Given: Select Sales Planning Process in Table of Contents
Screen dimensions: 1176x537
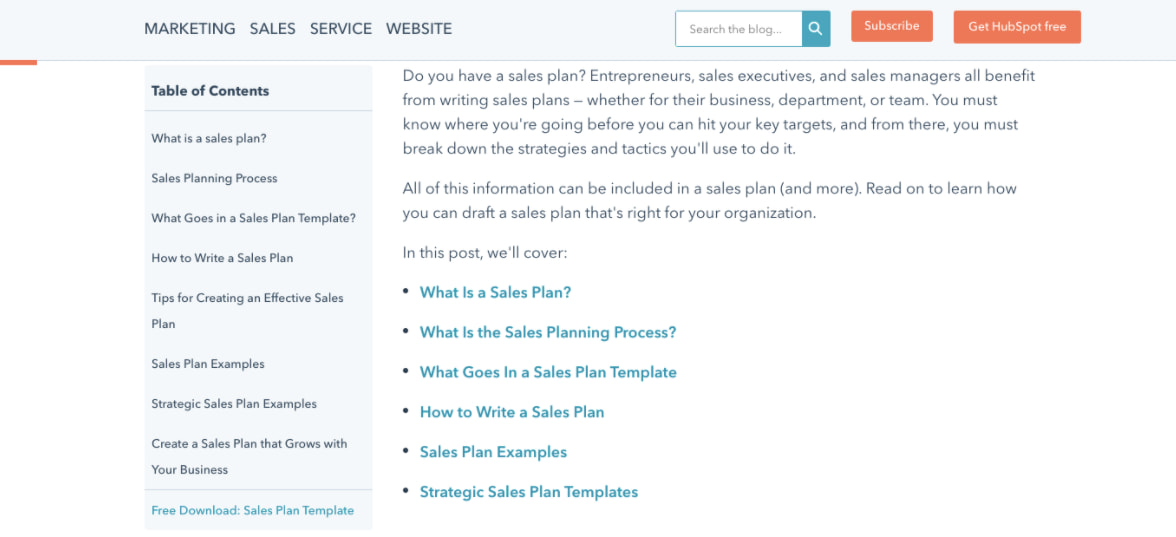Looking at the screenshot, I should point(214,178).
